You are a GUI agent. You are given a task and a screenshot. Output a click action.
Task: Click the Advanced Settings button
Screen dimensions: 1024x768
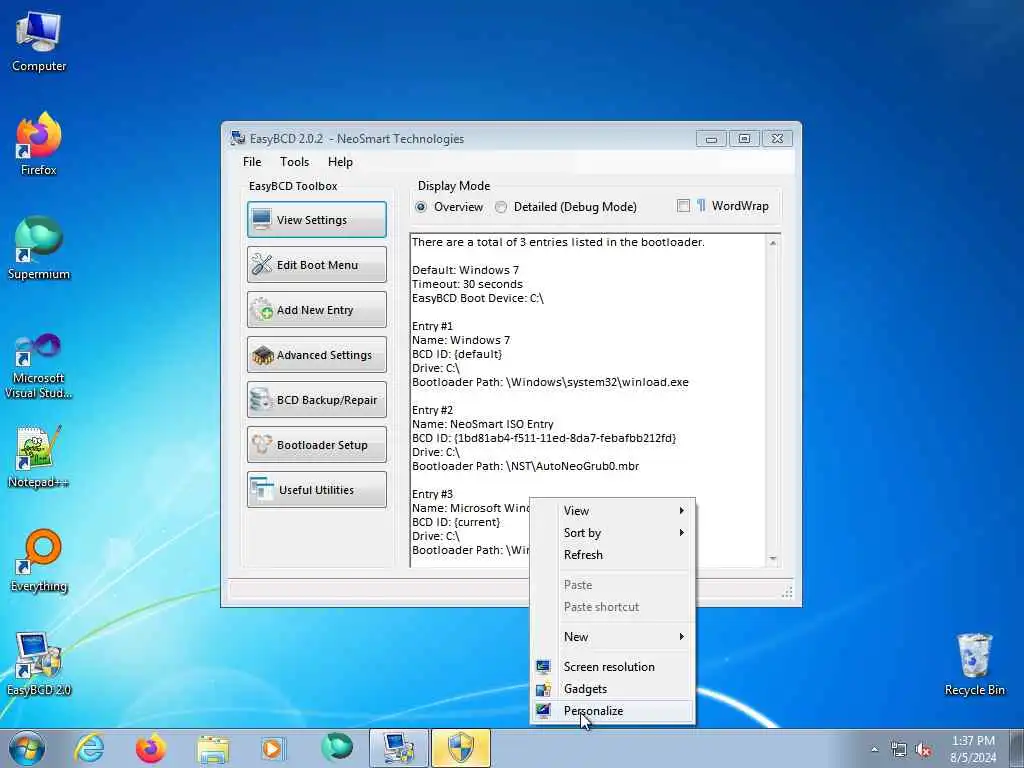[317, 355]
